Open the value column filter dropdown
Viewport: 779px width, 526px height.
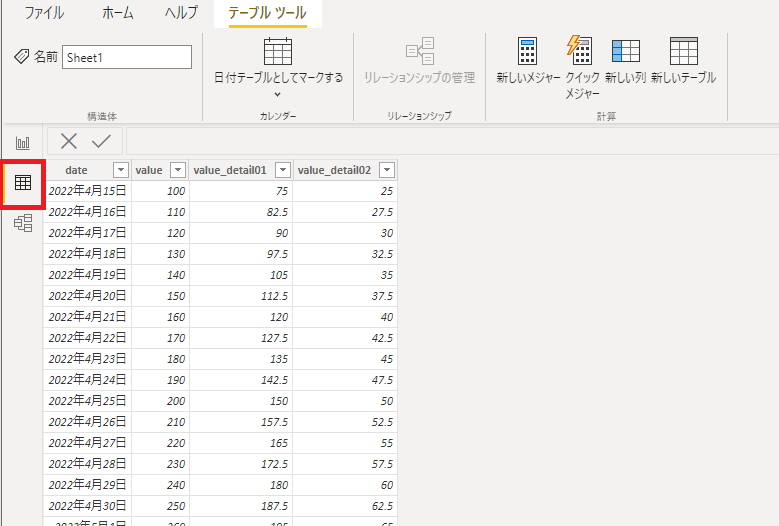[178, 170]
